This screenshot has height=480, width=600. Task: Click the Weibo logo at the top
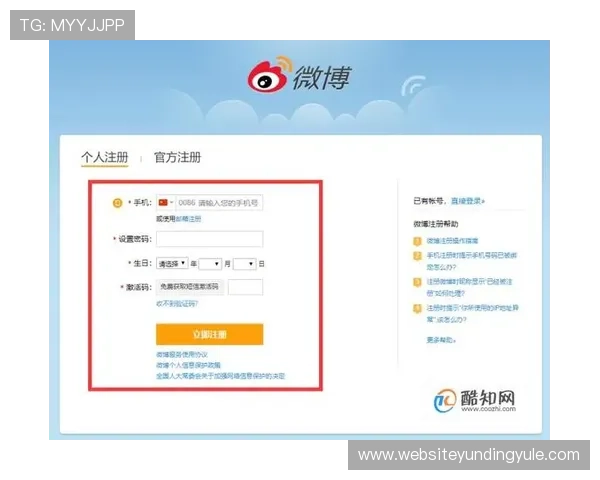pyautogui.click(x=298, y=75)
